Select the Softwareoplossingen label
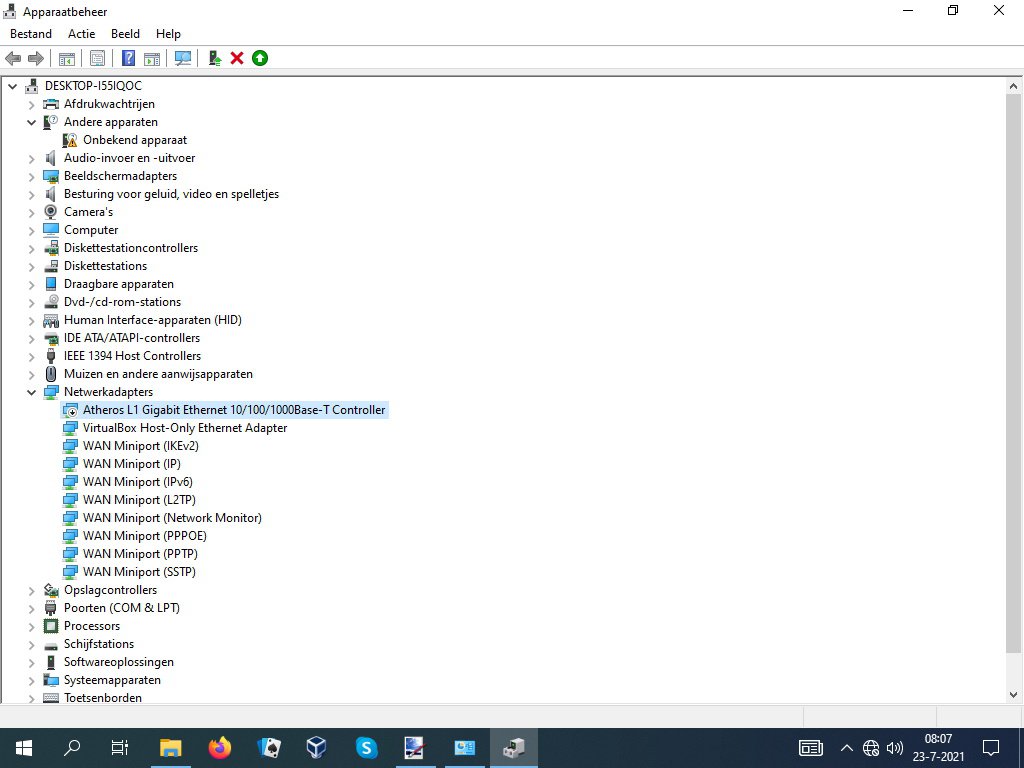This screenshot has width=1024, height=768. (119, 662)
